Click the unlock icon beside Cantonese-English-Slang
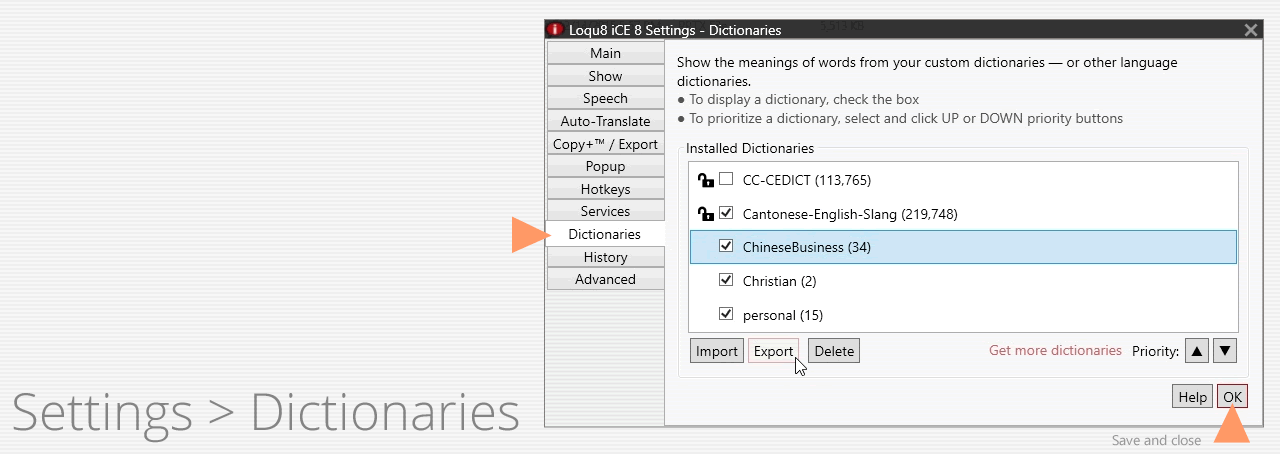The height and width of the screenshot is (454, 1280). click(x=705, y=213)
